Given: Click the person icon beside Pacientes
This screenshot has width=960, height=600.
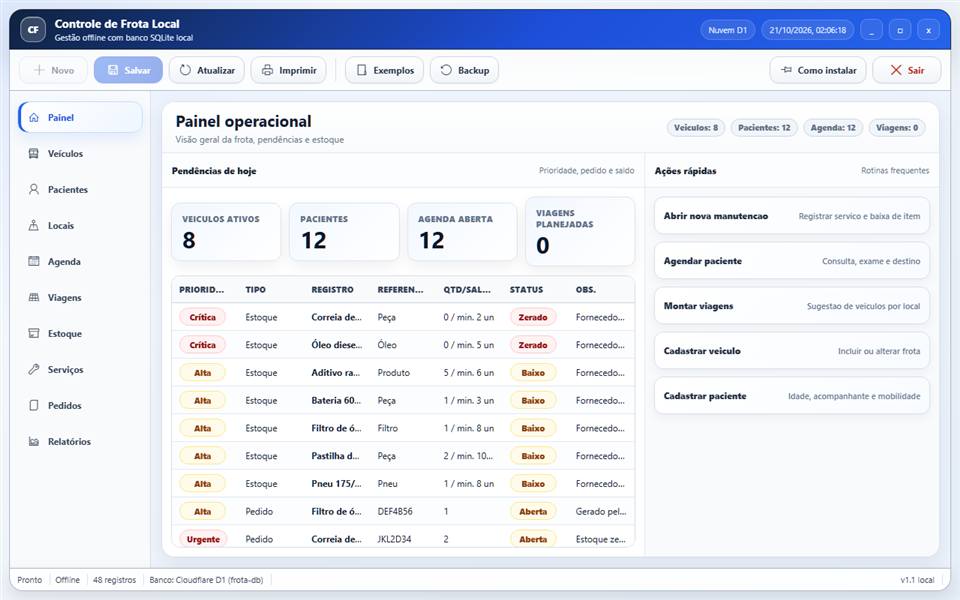Looking at the screenshot, I should coord(34,189).
